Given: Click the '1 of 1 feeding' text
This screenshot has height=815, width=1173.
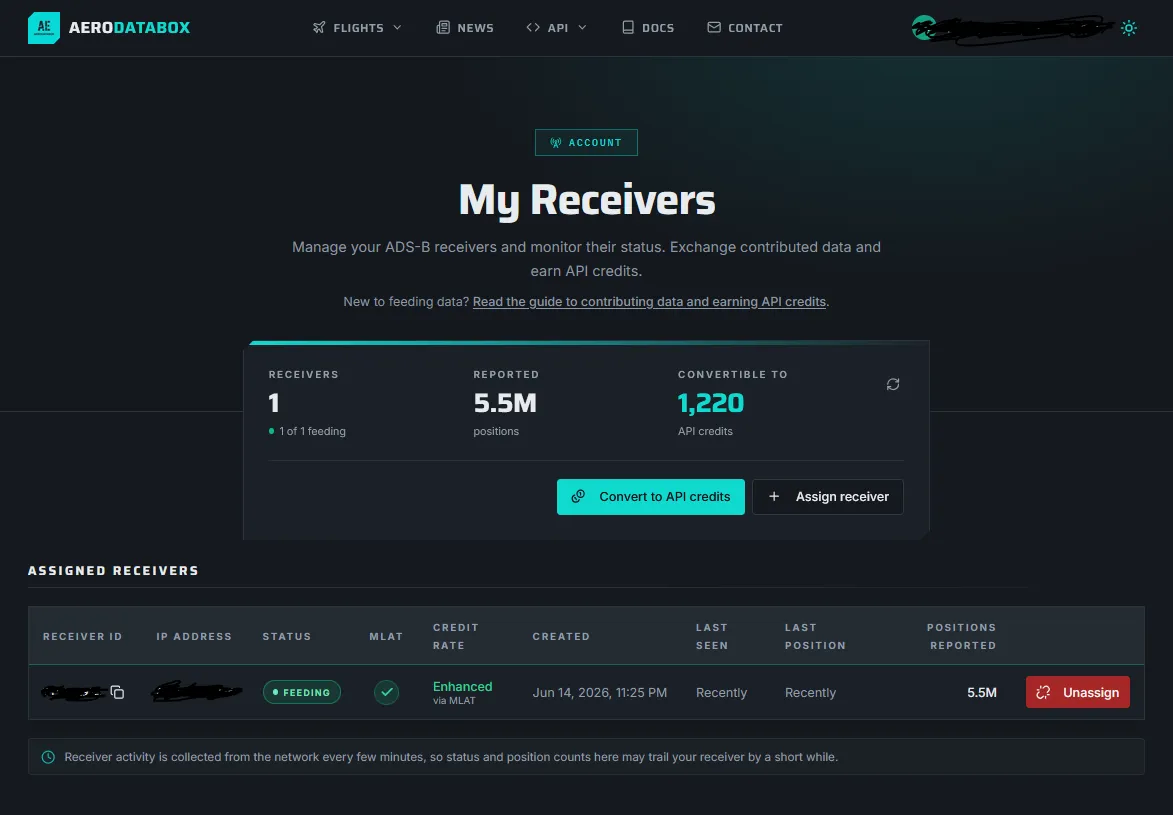Looking at the screenshot, I should pos(313,431).
